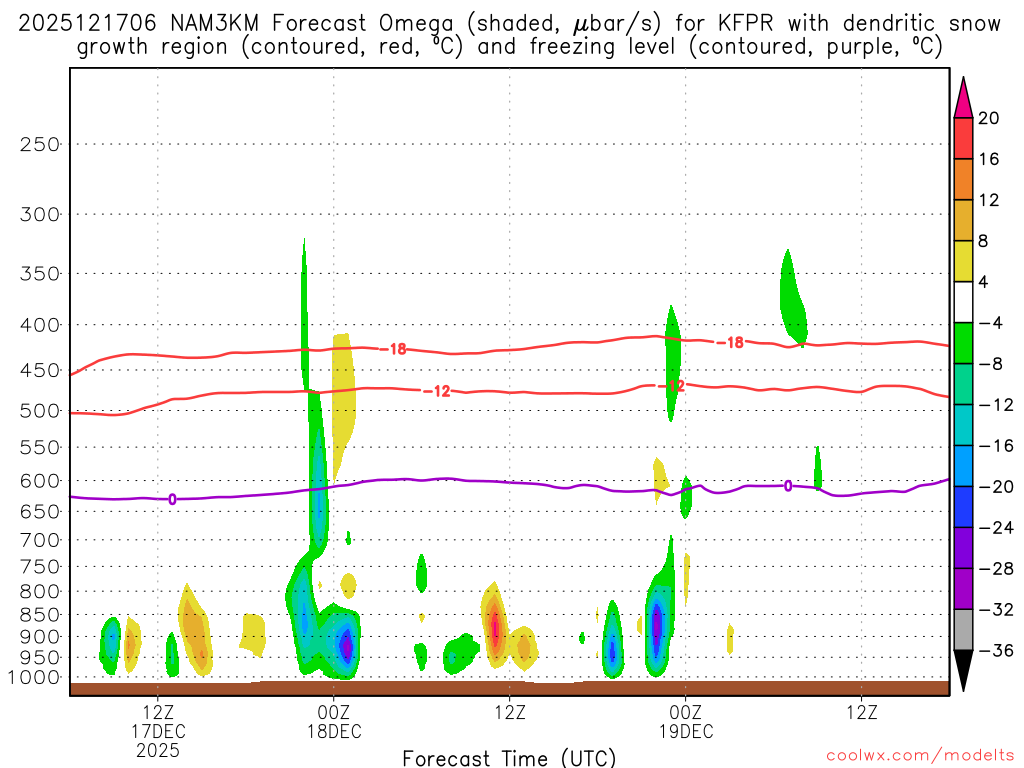Pick the magenta-purple -28 to -32 swatch
Image resolution: width=1024 pixels, height=768 pixels.
(x=963, y=589)
